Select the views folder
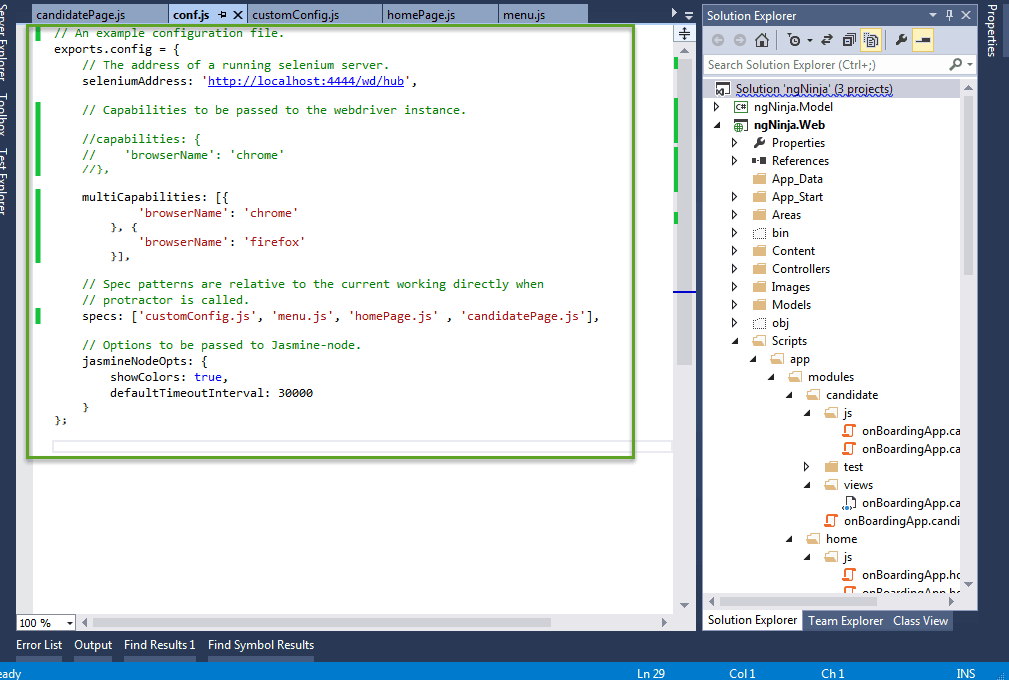1009x680 pixels. click(x=858, y=485)
